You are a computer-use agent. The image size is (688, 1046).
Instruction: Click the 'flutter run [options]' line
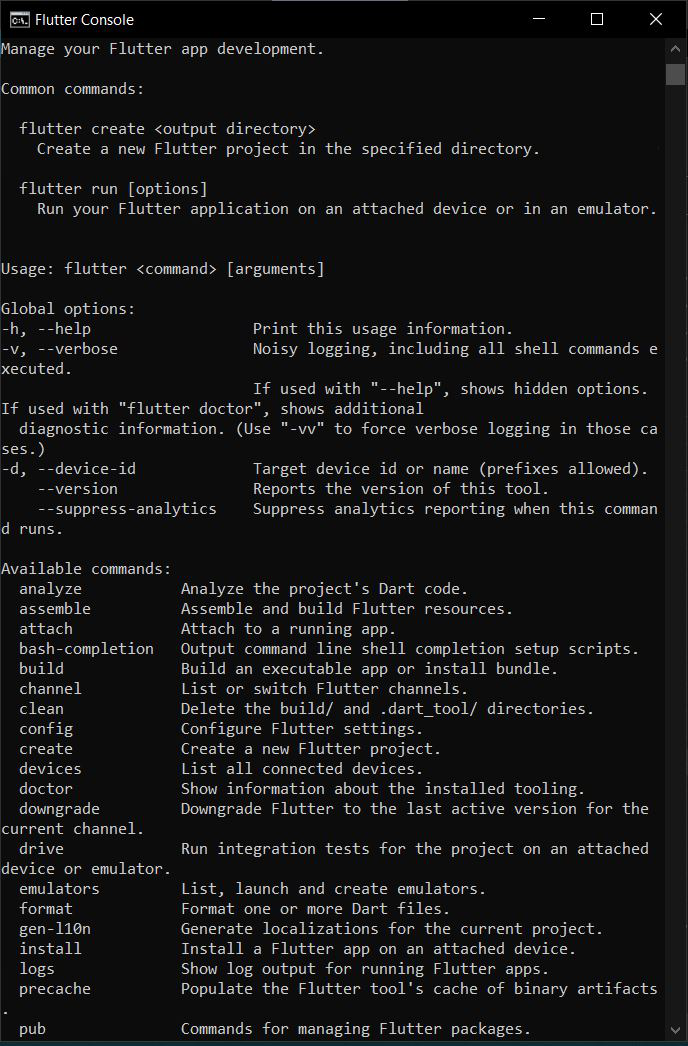click(x=113, y=189)
